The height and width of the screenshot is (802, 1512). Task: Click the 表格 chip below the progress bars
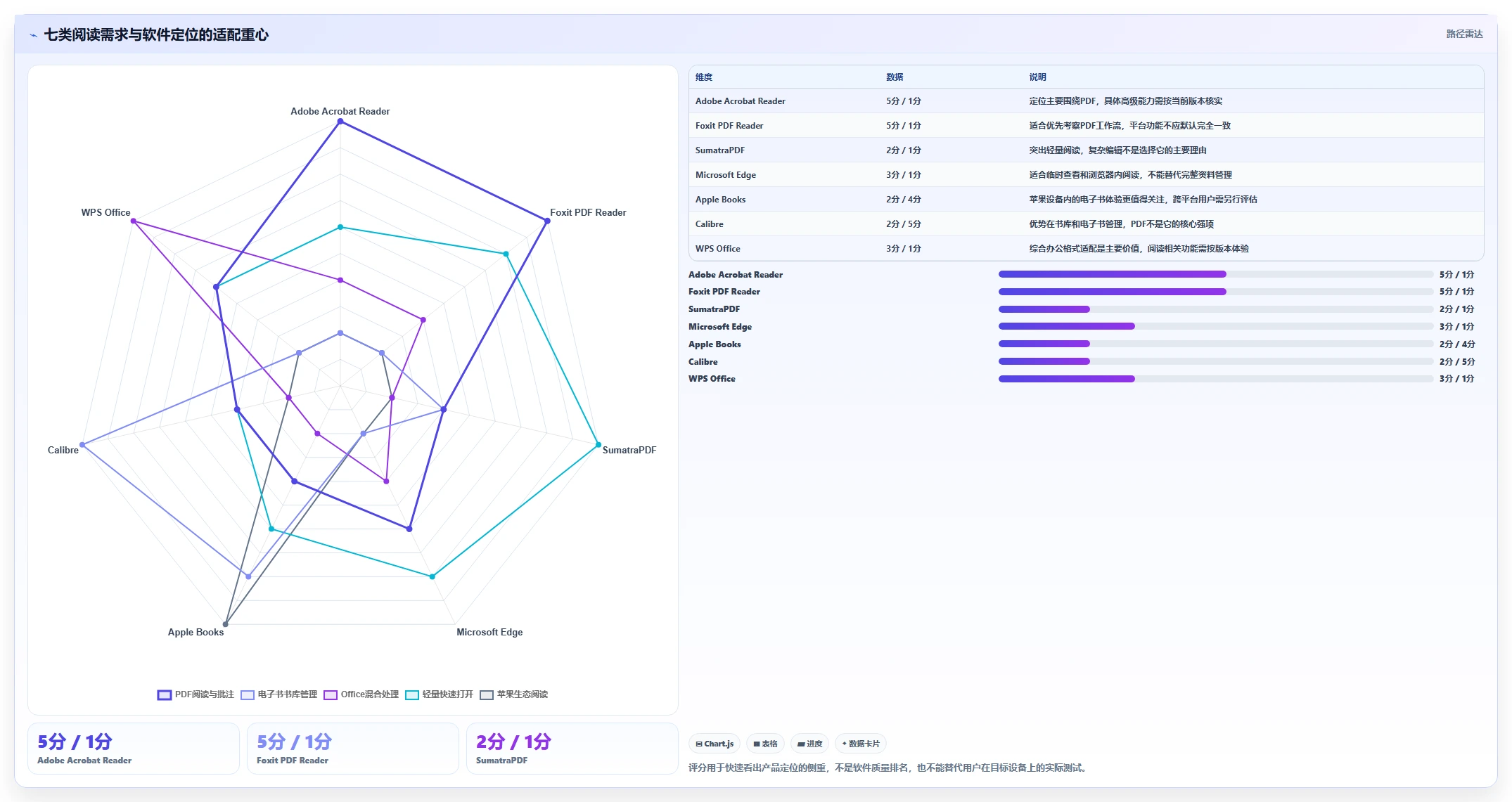pos(765,744)
